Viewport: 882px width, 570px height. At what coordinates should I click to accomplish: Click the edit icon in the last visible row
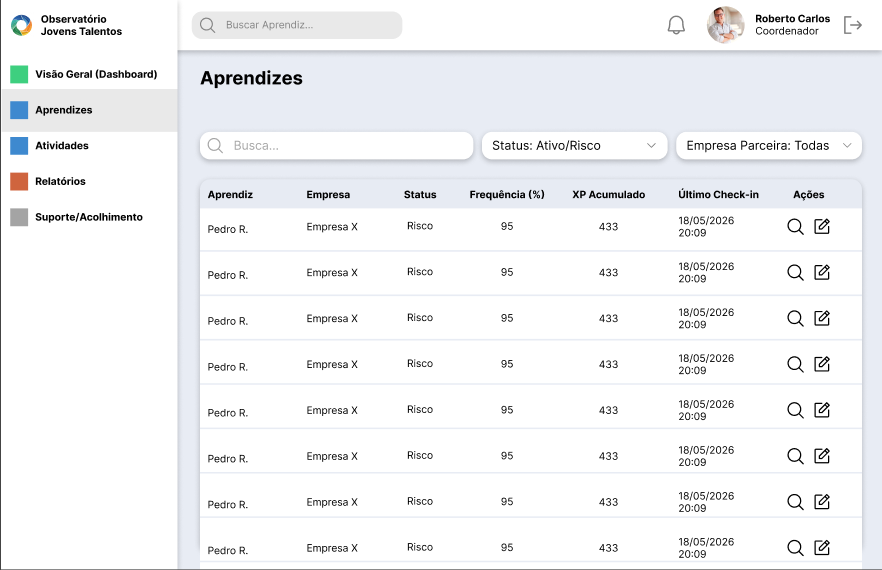(822, 547)
